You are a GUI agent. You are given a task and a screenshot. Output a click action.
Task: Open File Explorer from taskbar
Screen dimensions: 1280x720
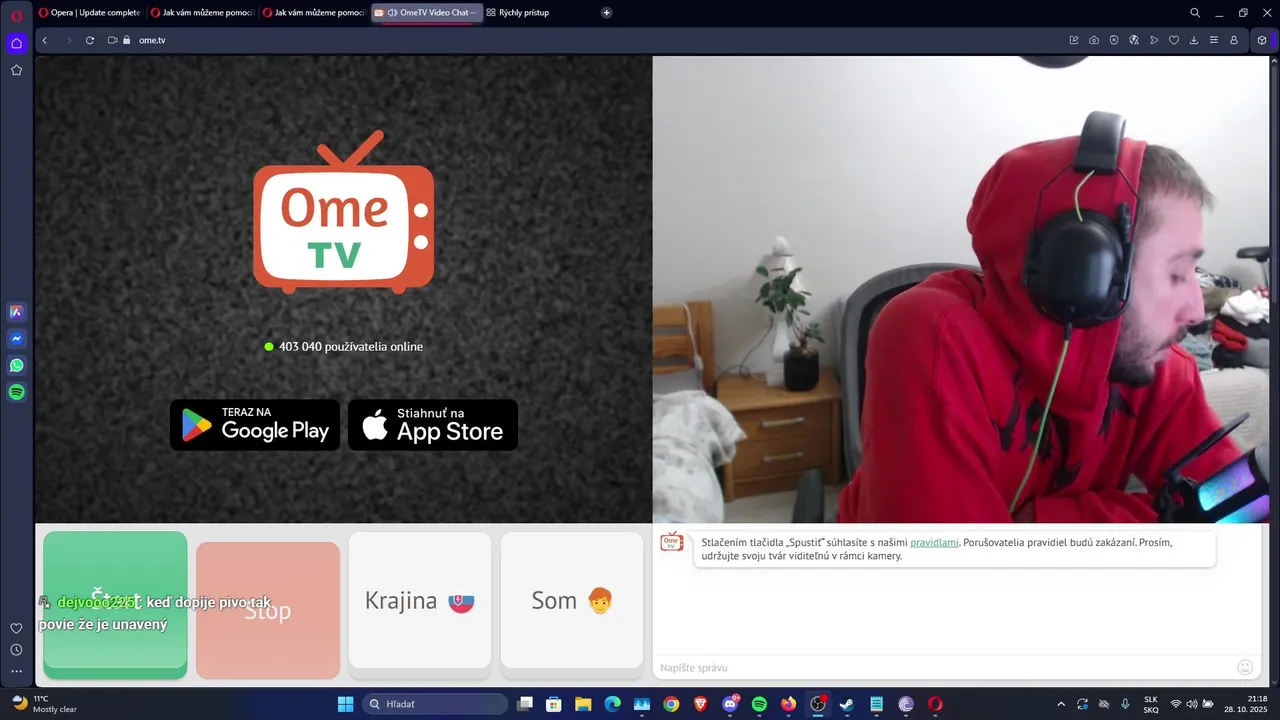[x=583, y=704]
